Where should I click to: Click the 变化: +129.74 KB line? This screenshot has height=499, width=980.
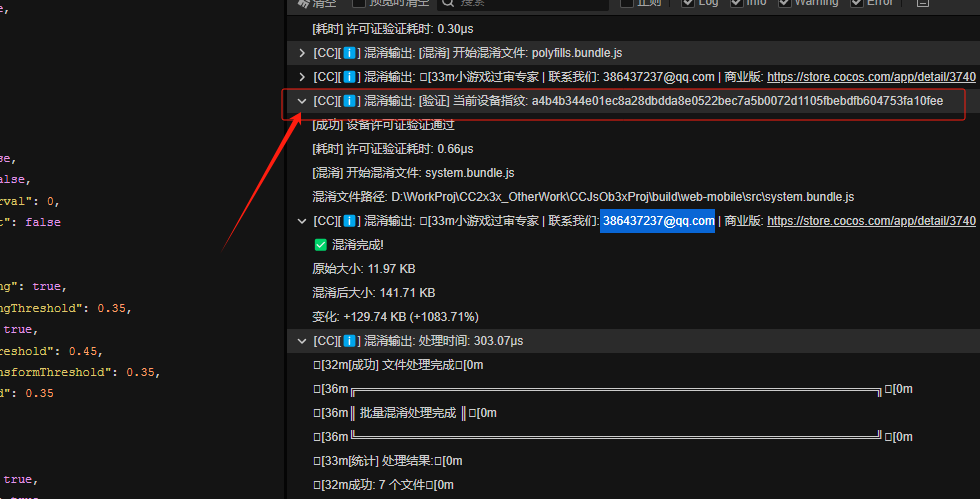(396, 317)
